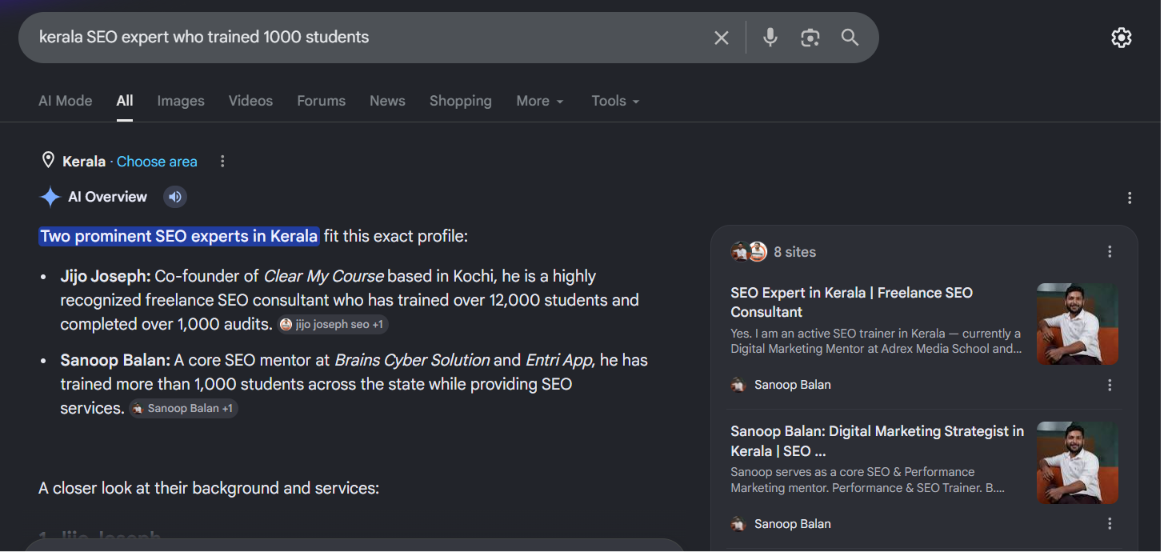Open the 8 sites panel three-dot menu
Screen dimensions: 1161x552
(x=1109, y=252)
